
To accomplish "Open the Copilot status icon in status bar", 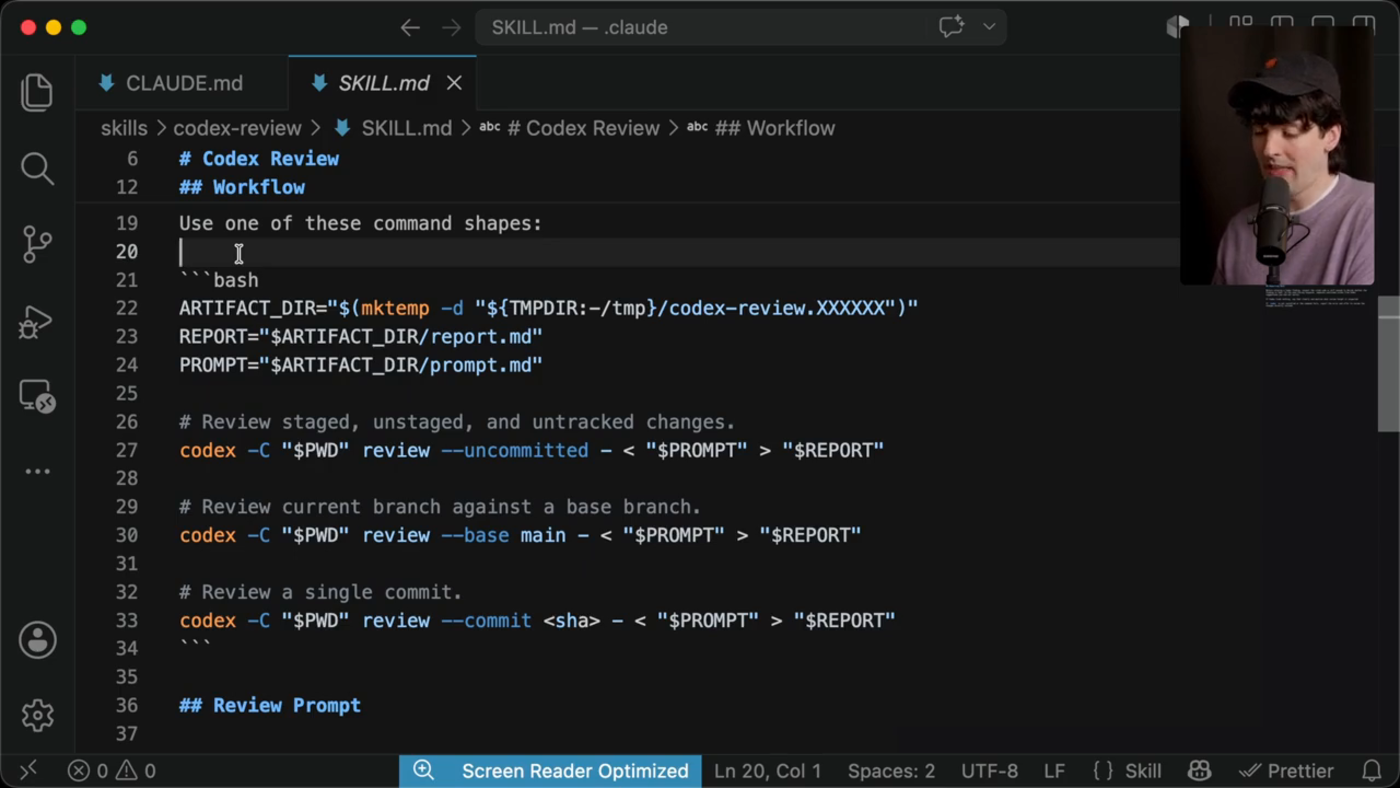I will tap(1199, 770).
